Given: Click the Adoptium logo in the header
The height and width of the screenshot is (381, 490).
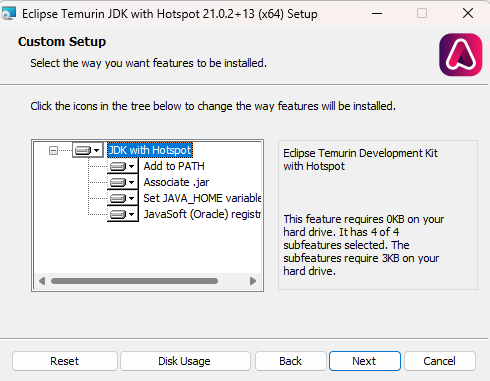Looking at the screenshot, I should [x=461, y=55].
